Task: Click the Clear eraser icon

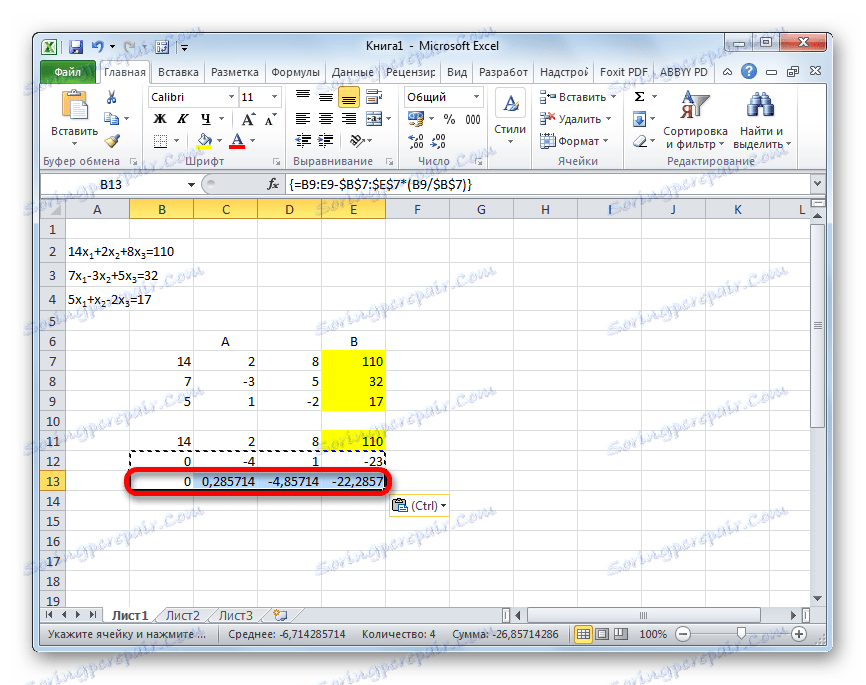Action: [640, 141]
